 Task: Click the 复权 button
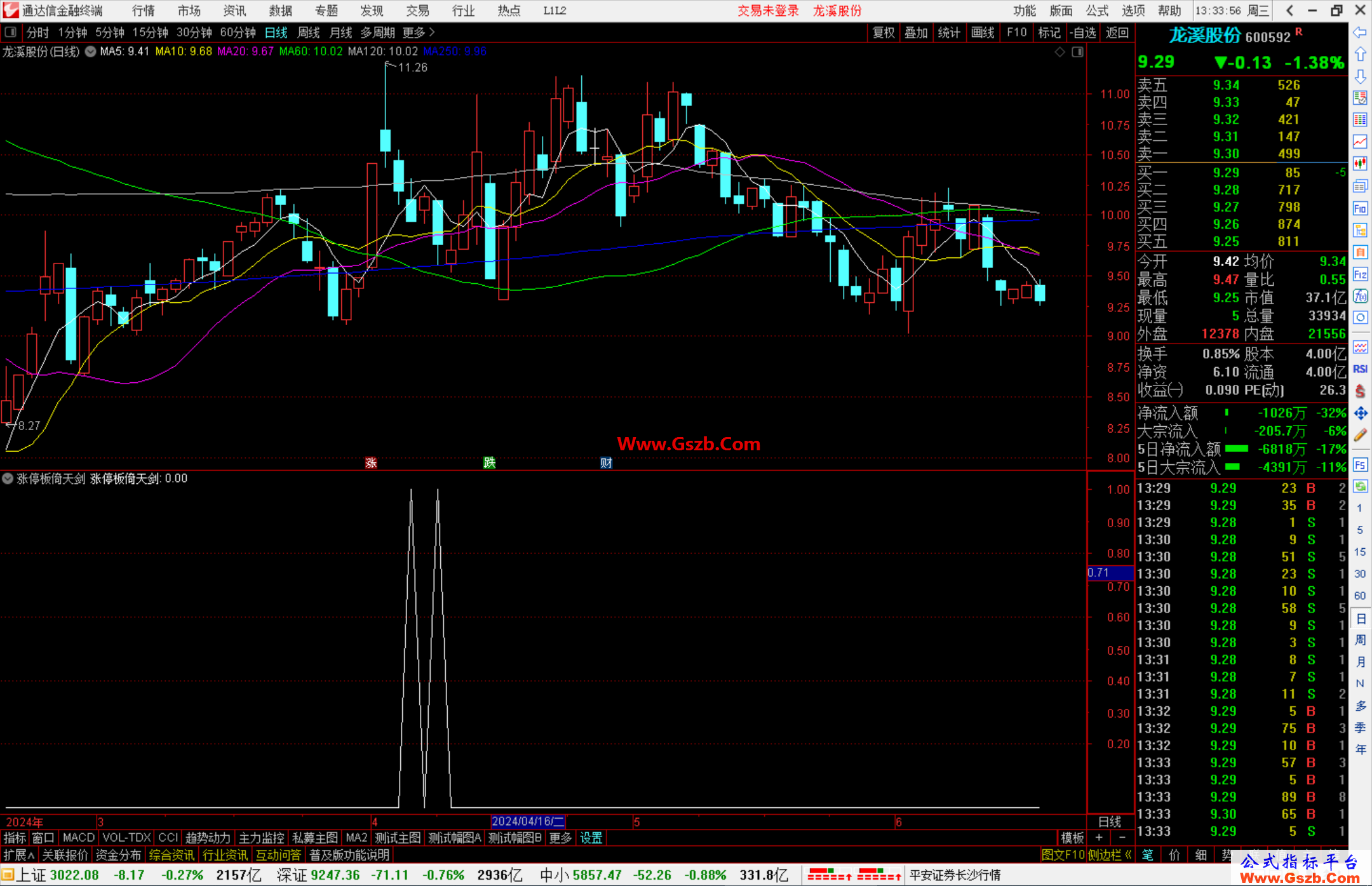884,32
